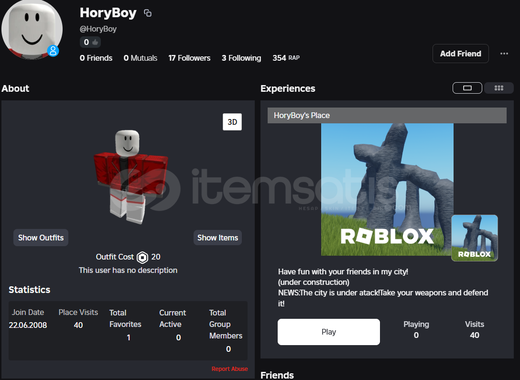Click the join date 22.06.2008
The width and height of the screenshot is (520, 380).
[x=28, y=325]
